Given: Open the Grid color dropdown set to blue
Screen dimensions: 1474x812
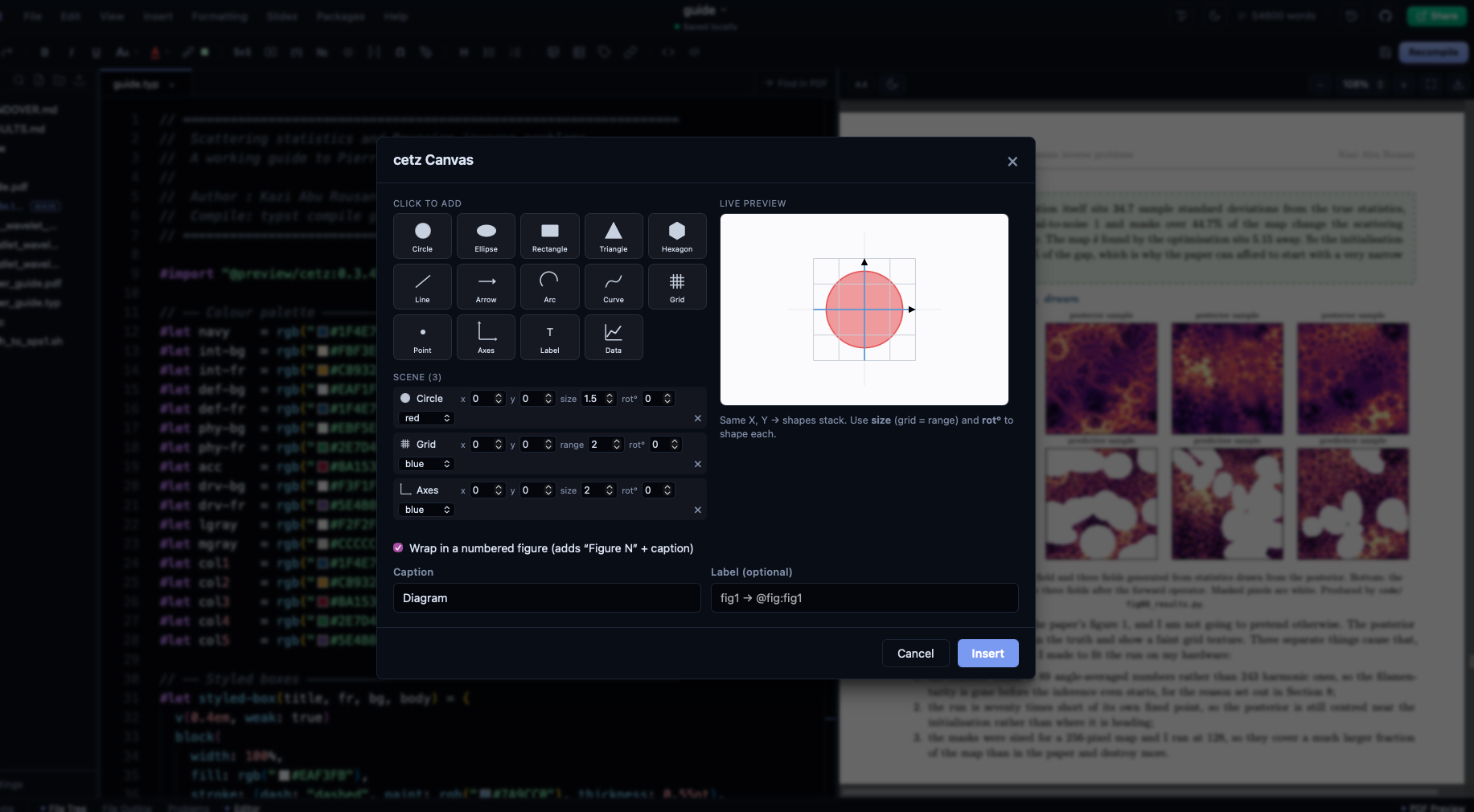Looking at the screenshot, I should (x=426, y=464).
